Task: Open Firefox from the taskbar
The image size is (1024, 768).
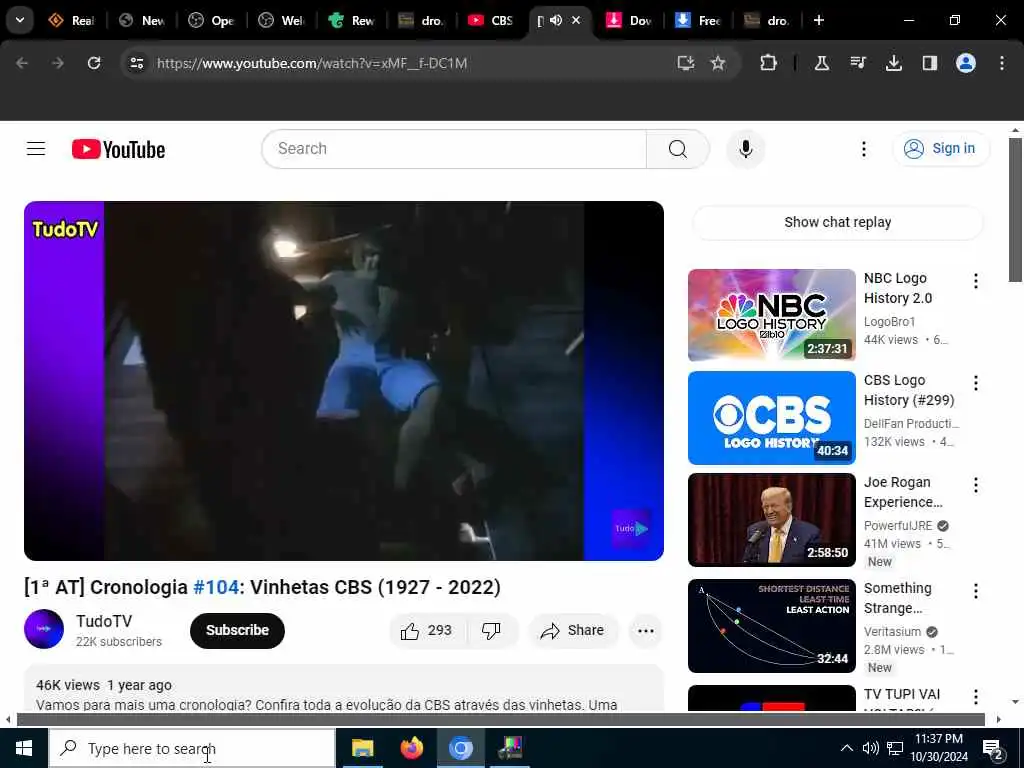Action: (411, 748)
